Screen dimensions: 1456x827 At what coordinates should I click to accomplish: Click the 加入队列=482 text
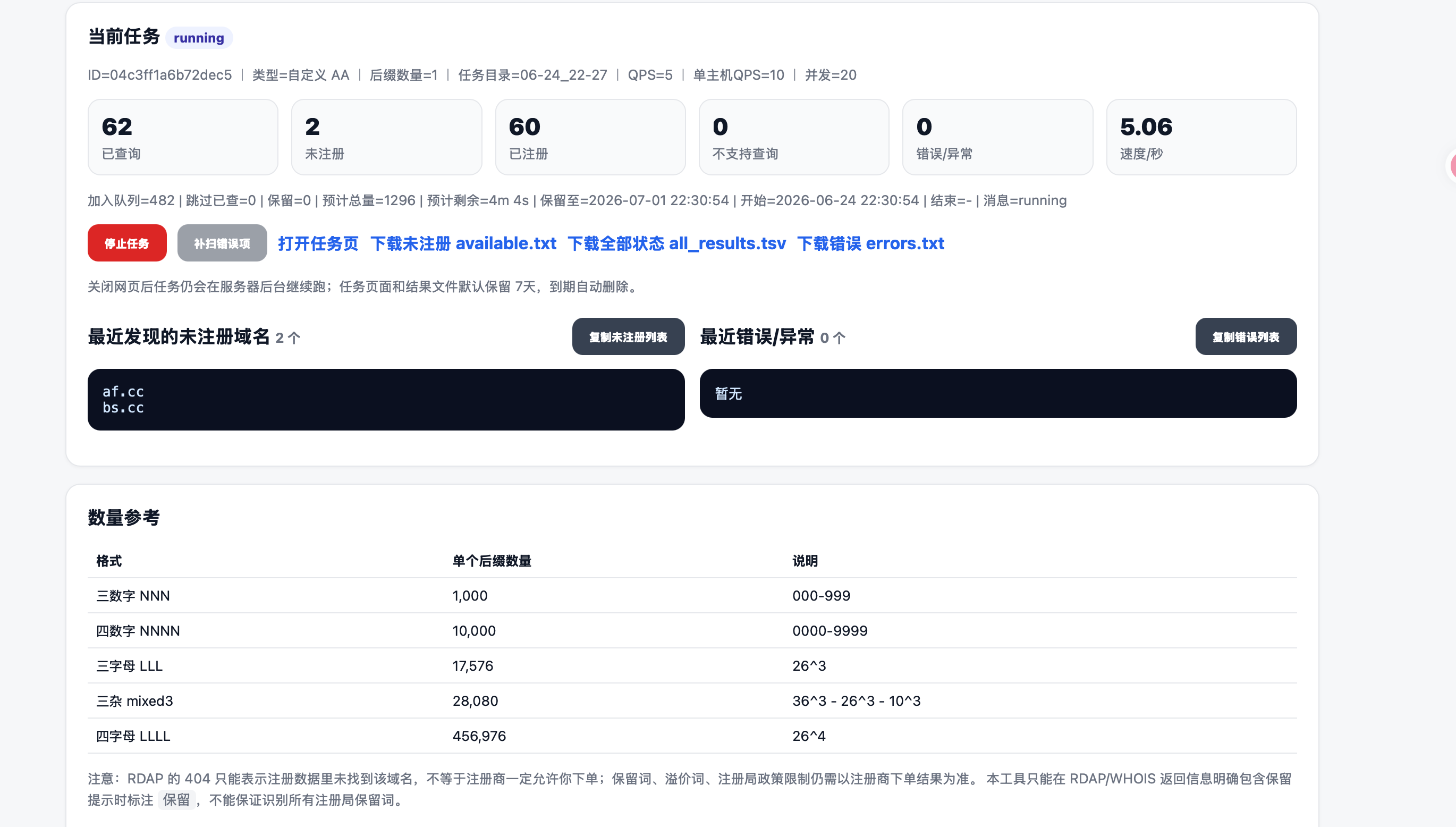(x=131, y=200)
